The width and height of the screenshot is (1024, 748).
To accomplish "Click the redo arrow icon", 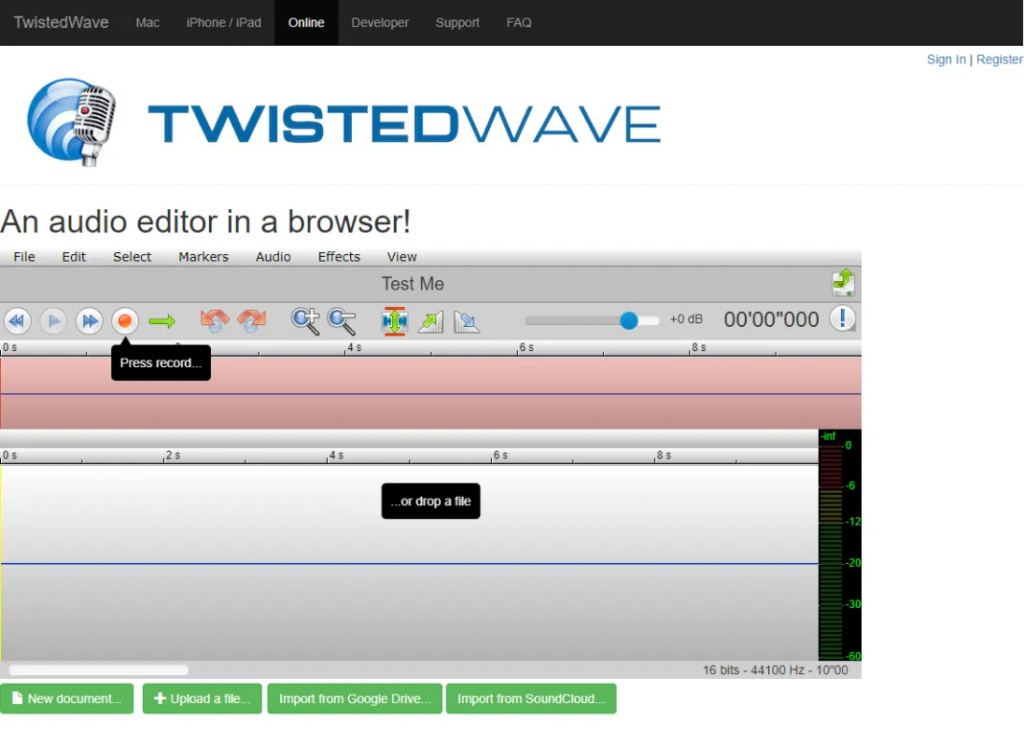I will pos(251,321).
